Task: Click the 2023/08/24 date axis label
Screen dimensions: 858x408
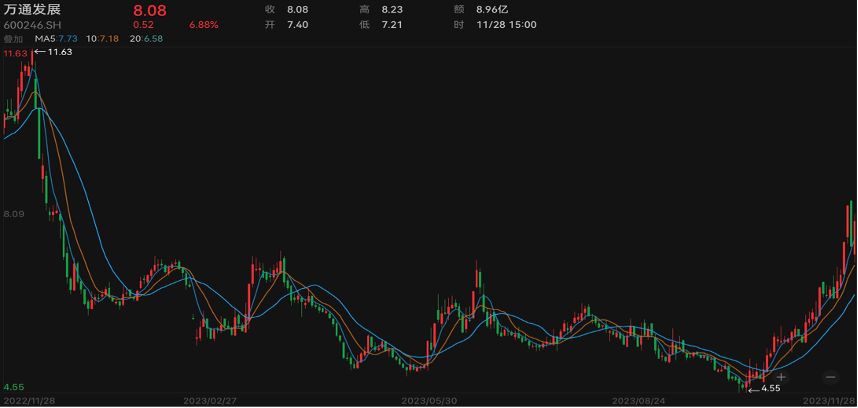Action: point(640,401)
